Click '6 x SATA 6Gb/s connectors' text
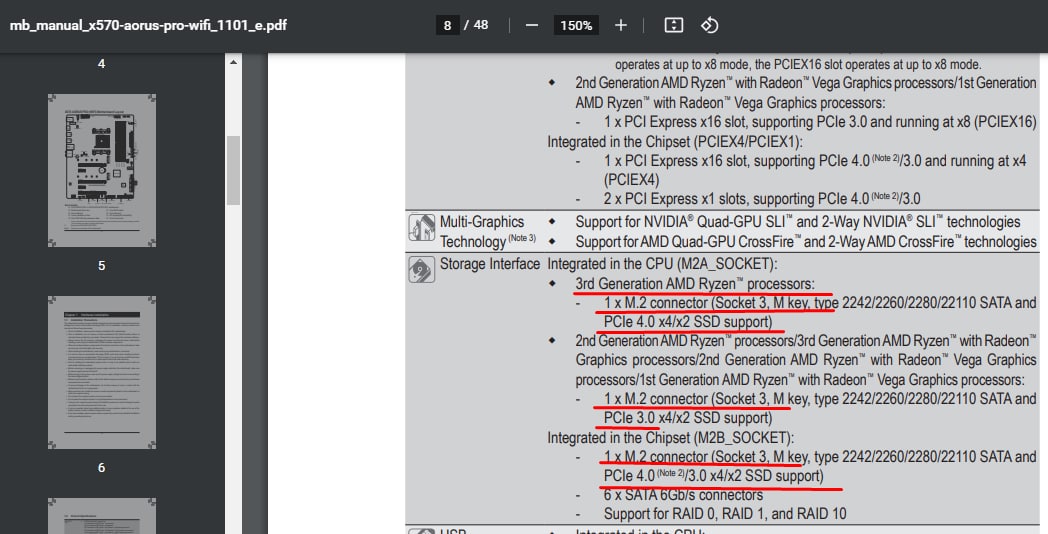This screenshot has width=1048, height=534. pos(683,495)
